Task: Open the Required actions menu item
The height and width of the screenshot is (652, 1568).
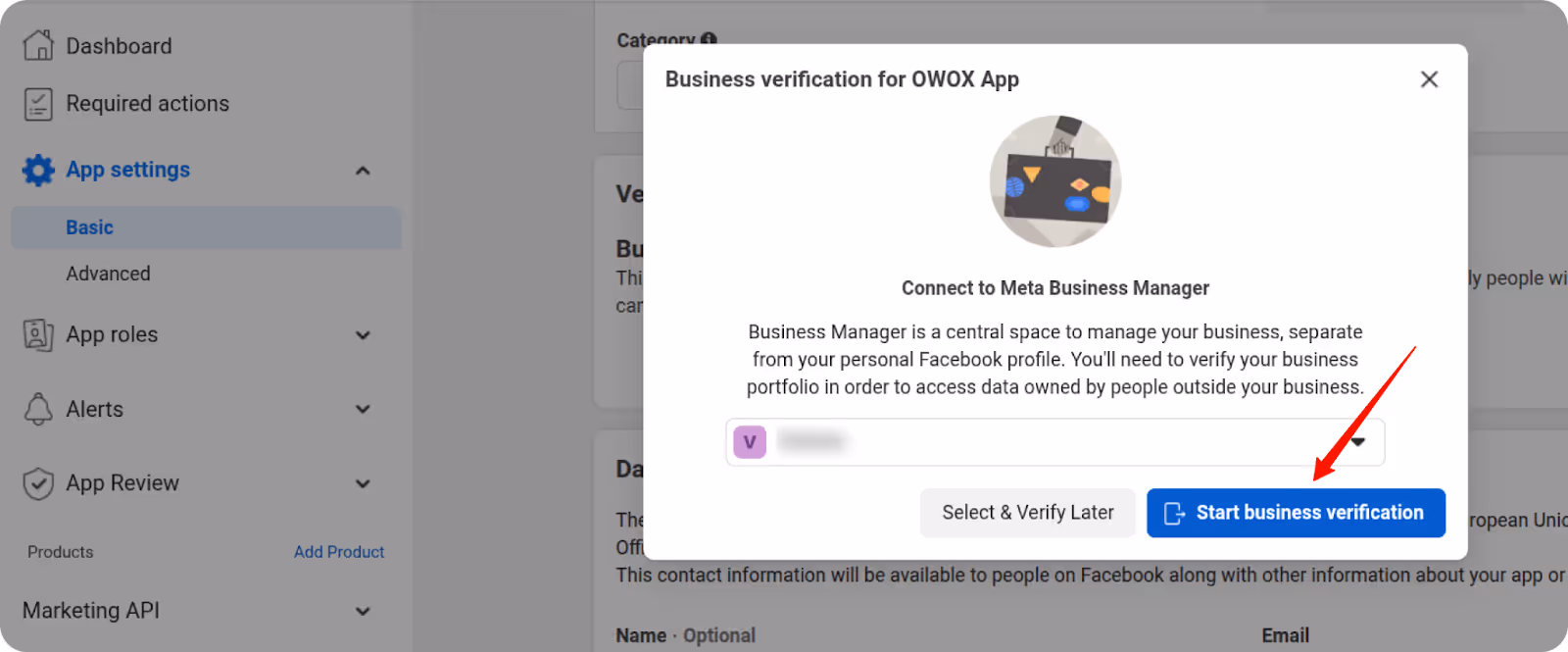Action: click(x=147, y=103)
